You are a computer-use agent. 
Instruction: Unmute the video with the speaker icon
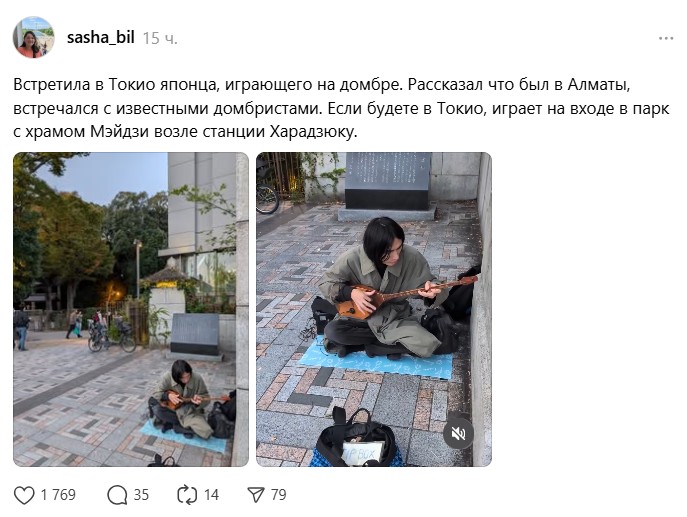click(458, 434)
